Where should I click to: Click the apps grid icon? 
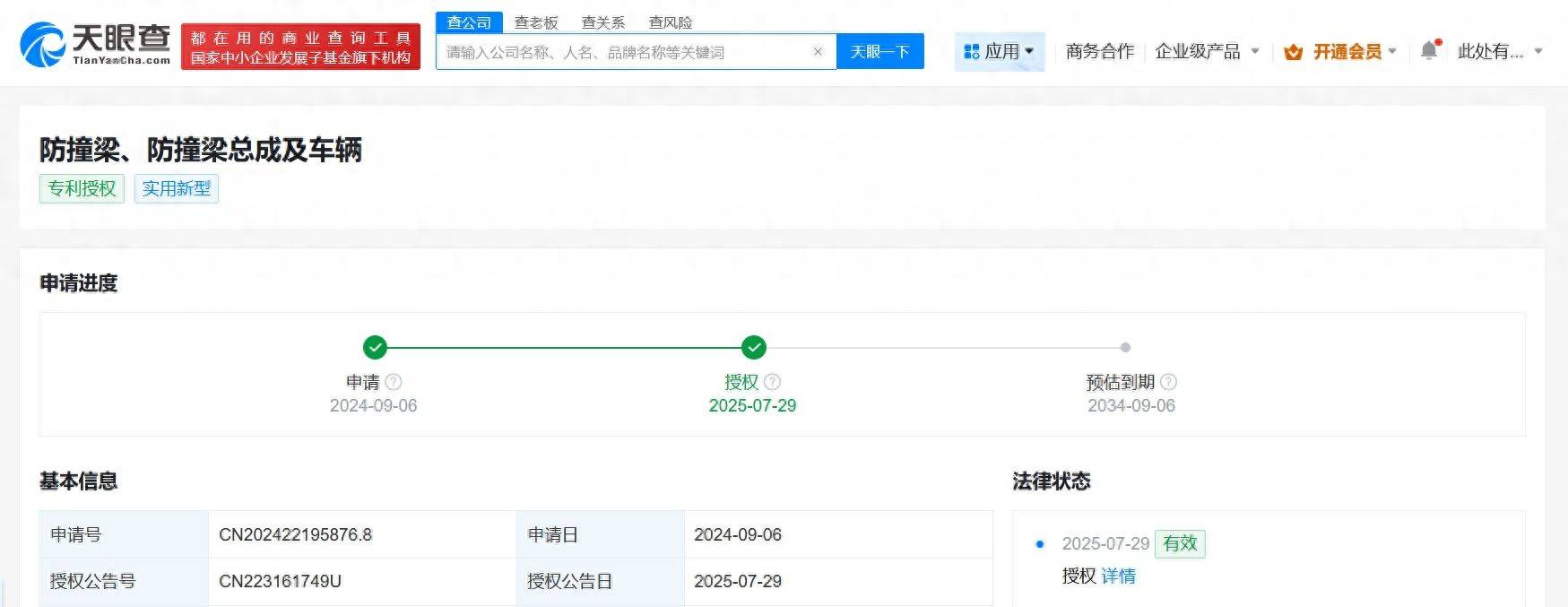pos(971,52)
